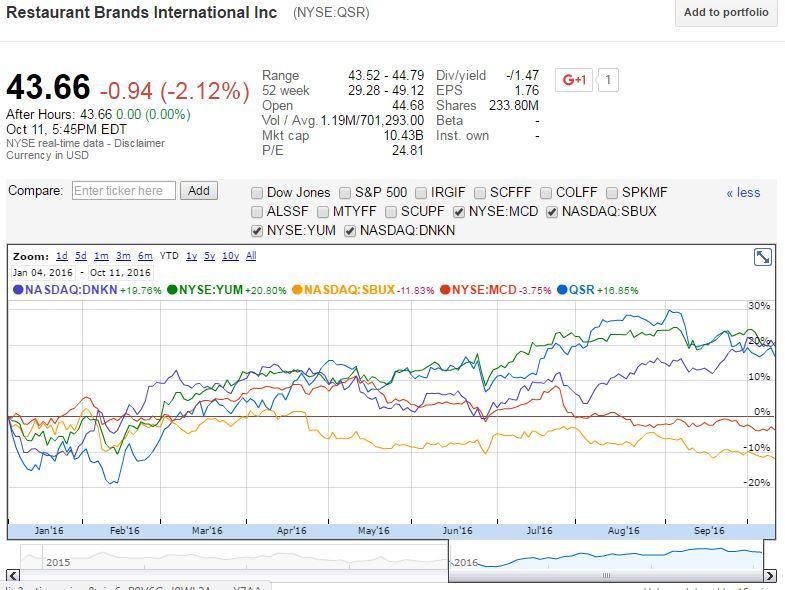Click the purple NASDAQ:DNKN legend dot
This screenshot has width=785, height=590.
18,289
